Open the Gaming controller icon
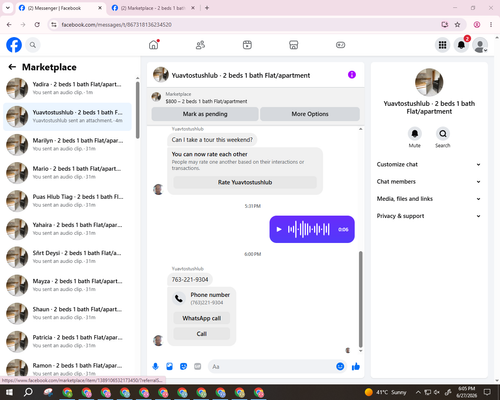The width and height of the screenshot is (500, 400). 340,45
